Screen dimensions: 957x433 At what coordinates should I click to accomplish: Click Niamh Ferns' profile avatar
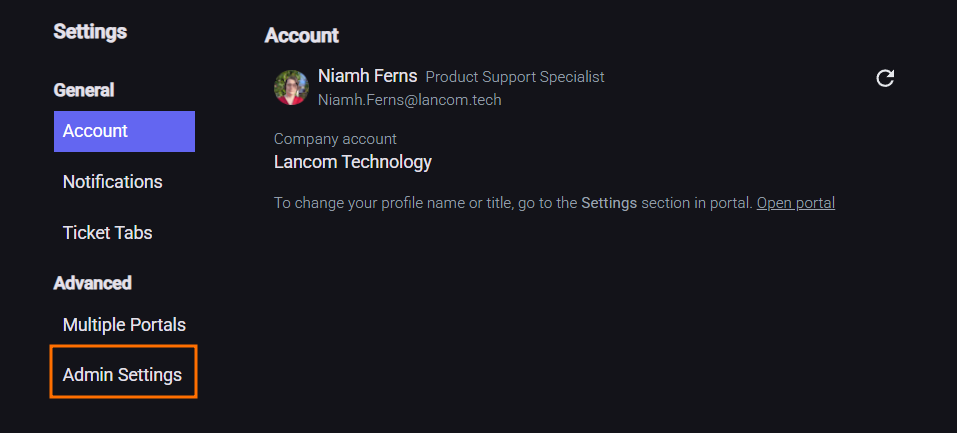(291, 87)
